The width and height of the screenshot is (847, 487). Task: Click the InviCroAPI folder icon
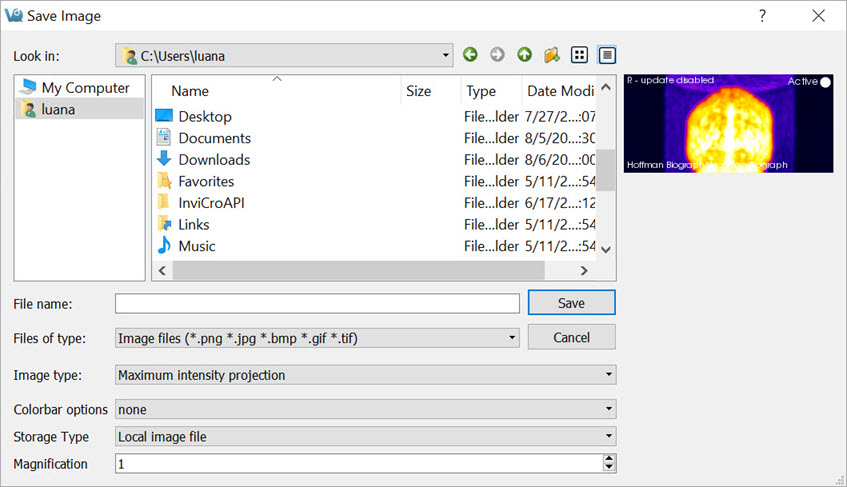pos(163,202)
